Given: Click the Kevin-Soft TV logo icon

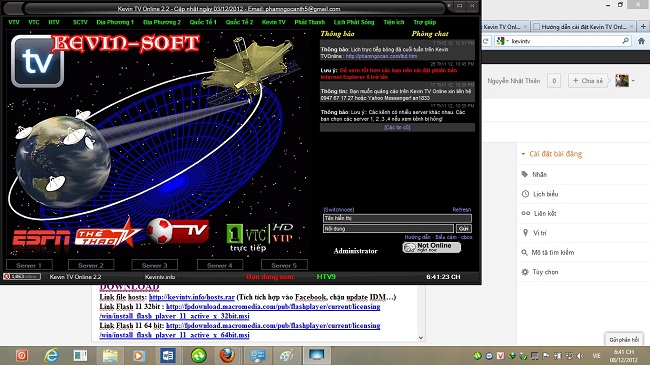Looking at the screenshot, I should point(37,61).
